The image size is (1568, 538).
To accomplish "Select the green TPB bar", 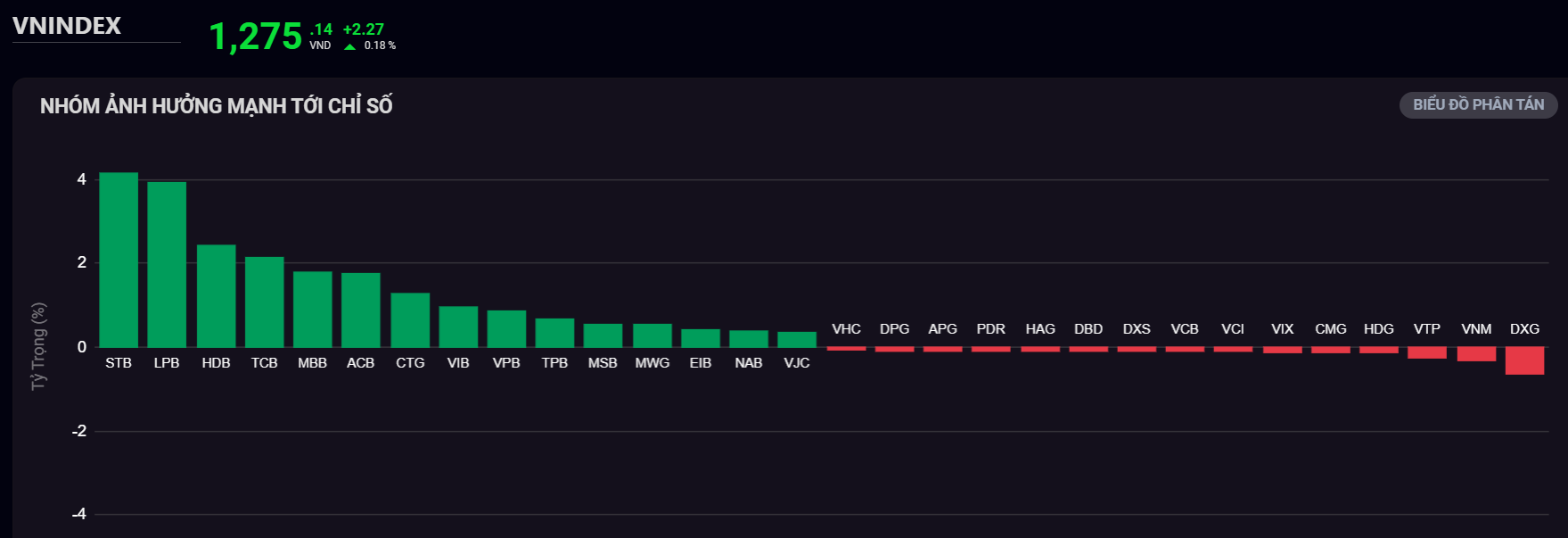I will tap(554, 333).
